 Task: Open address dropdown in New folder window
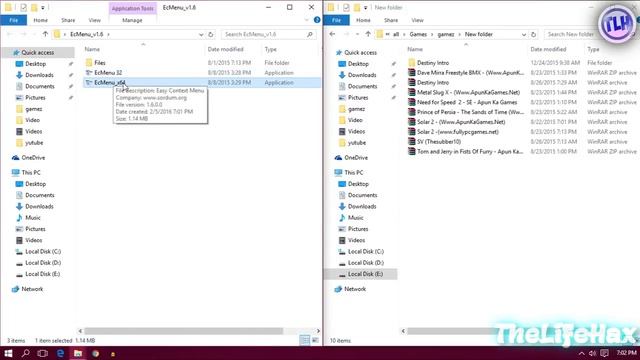tap(524, 35)
